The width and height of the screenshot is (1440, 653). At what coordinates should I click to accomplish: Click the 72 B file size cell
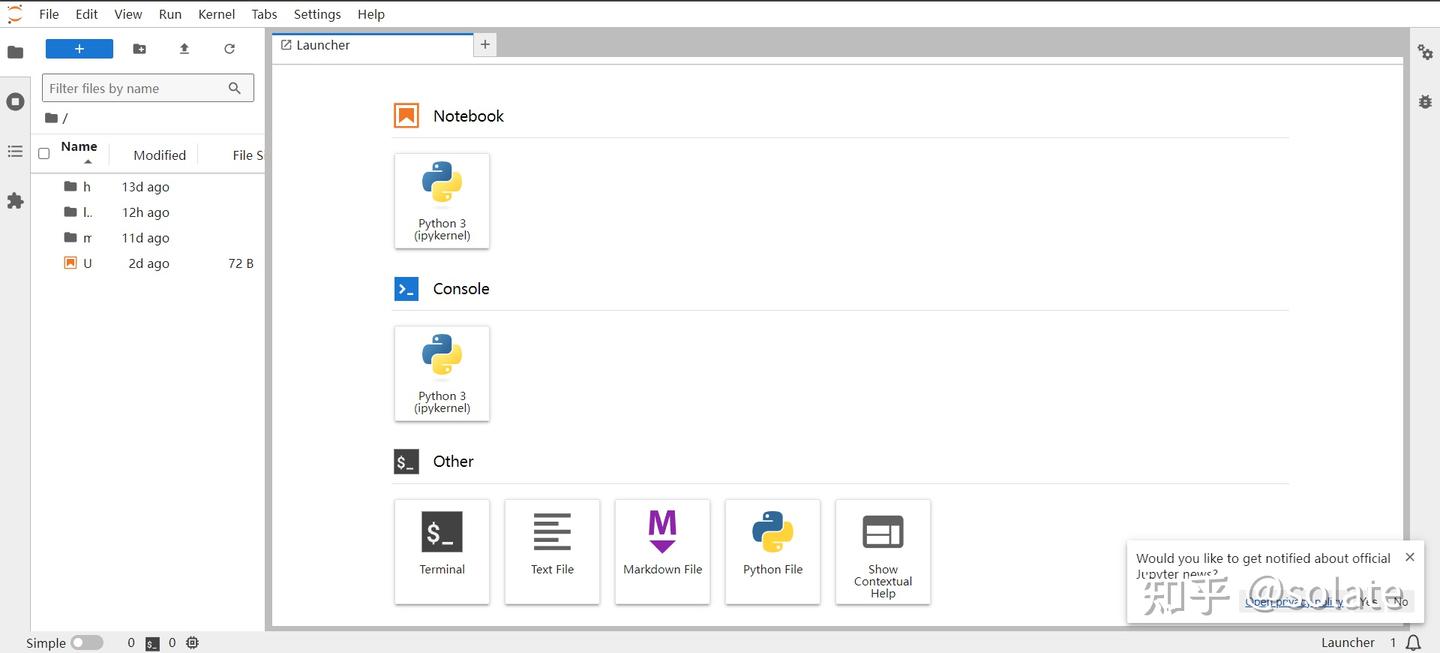click(x=241, y=264)
